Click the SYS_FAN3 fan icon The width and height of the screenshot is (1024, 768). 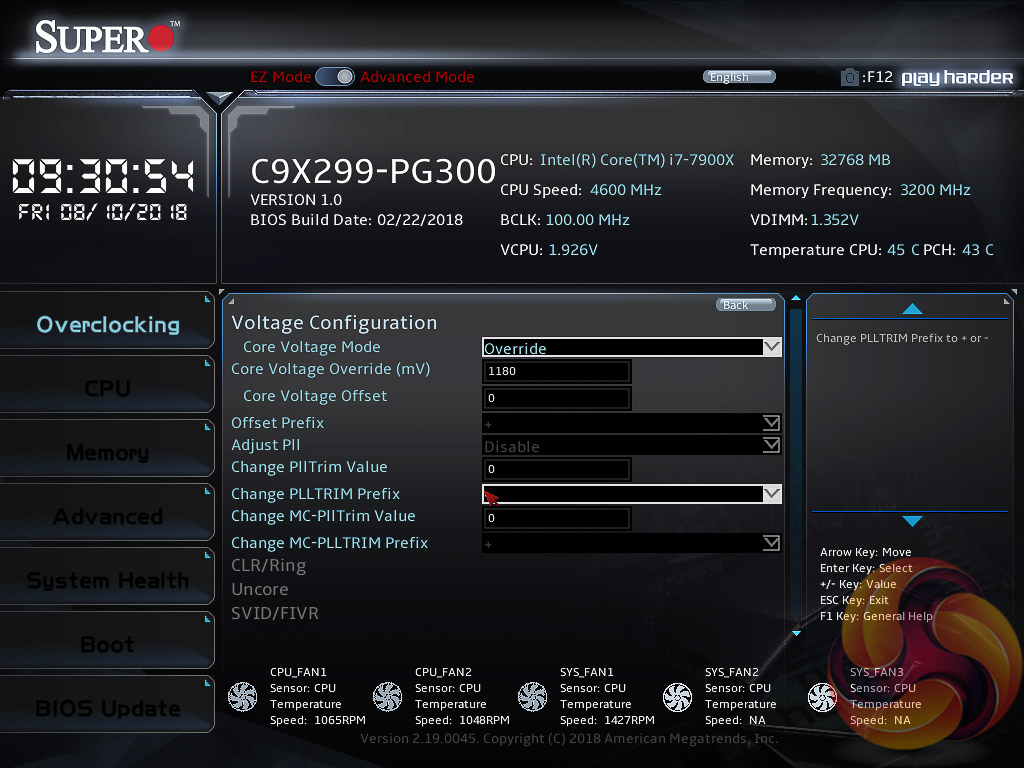[x=822, y=696]
